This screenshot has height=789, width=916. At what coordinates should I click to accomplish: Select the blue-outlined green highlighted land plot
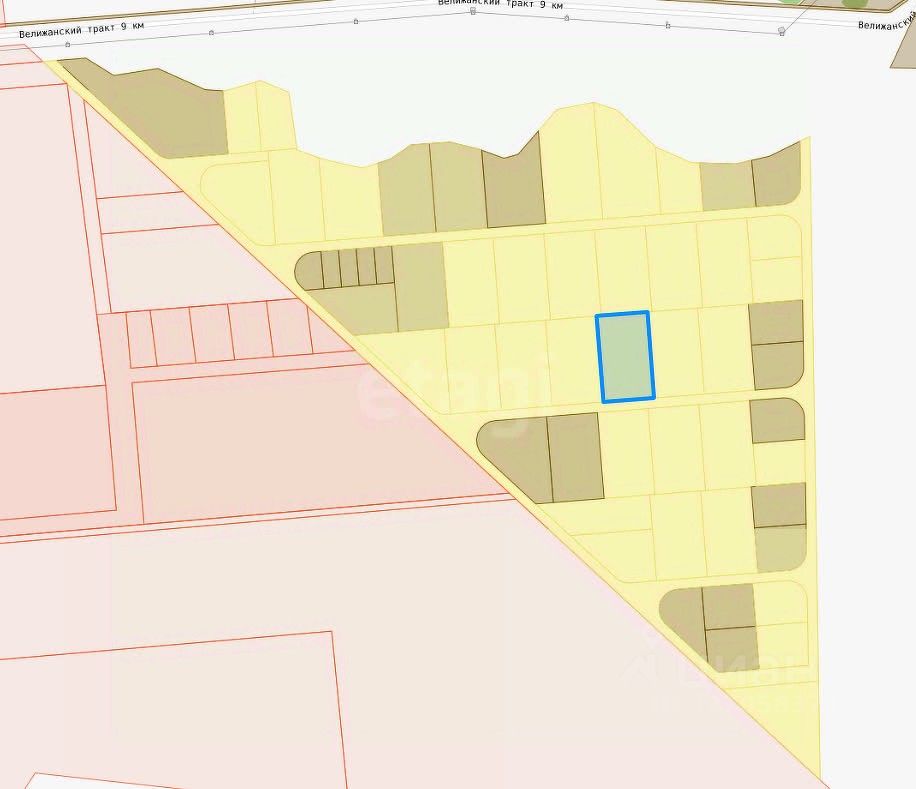tap(624, 357)
